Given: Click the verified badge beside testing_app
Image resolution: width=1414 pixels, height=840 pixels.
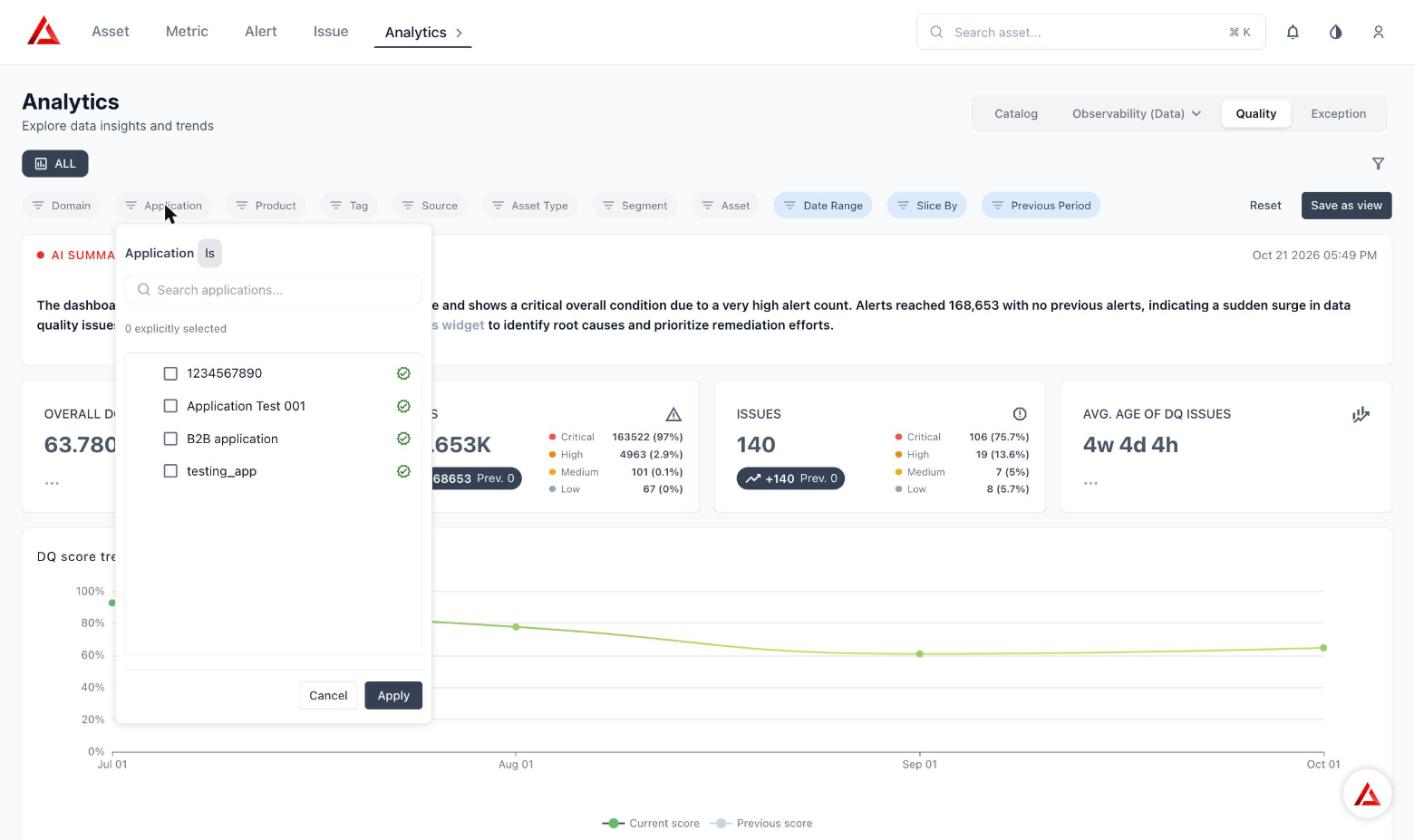Looking at the screenshot, I should pos(403,471).
